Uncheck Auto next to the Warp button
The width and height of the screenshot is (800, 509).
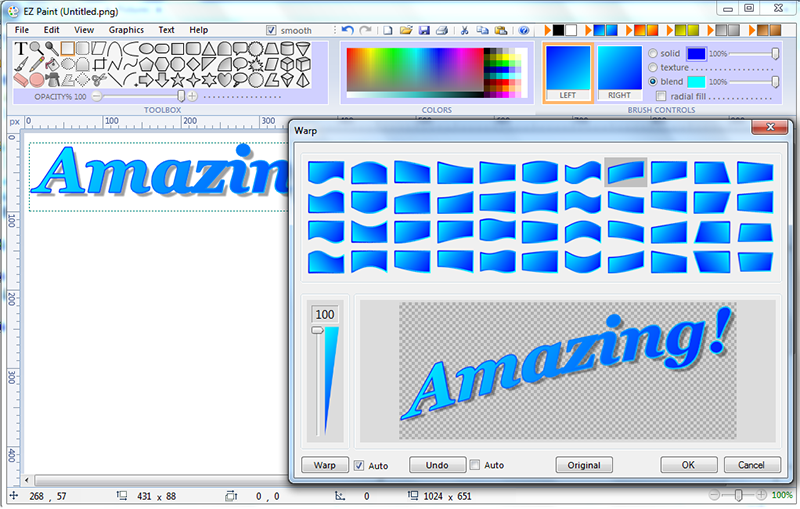pos(359,465)
